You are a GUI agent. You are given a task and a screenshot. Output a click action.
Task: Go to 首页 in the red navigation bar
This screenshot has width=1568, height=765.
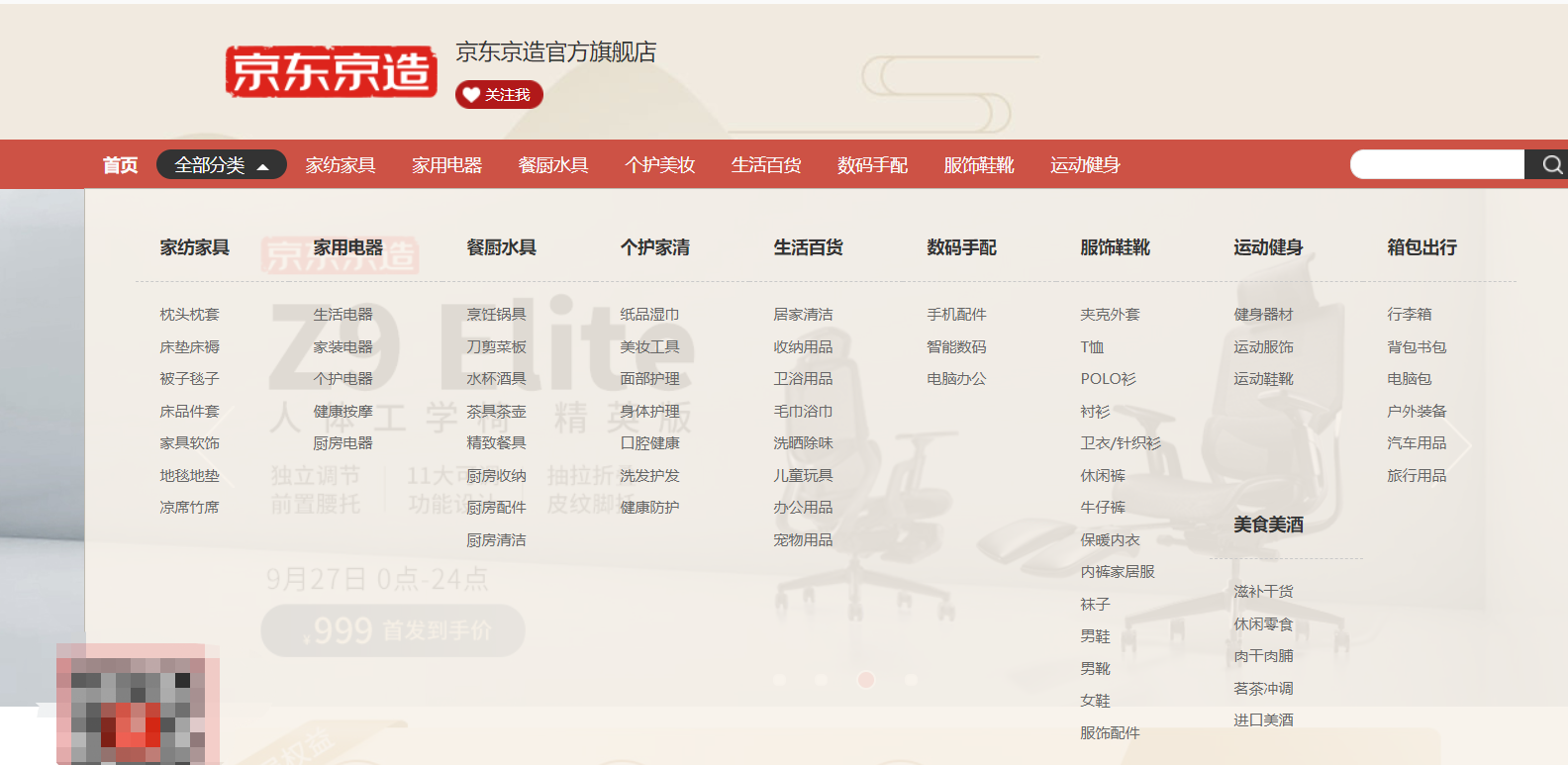(121, 164)
